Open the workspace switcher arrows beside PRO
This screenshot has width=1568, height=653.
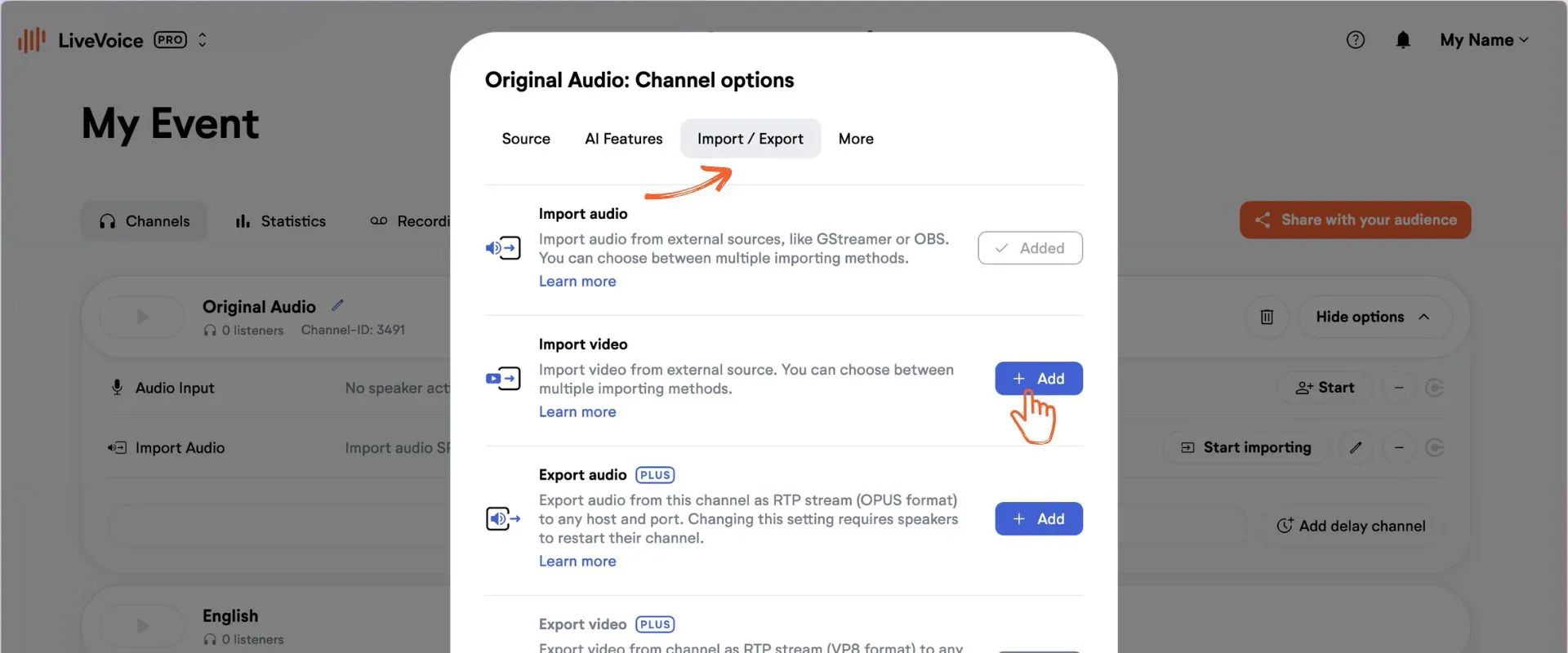click(203, 40)
